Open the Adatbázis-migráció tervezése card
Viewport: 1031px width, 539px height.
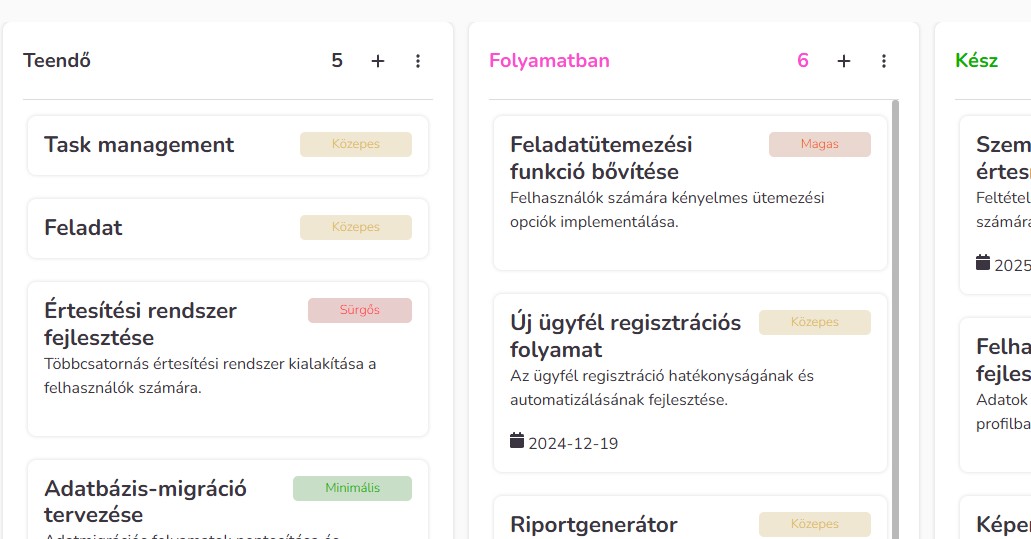tap(145, 501)
